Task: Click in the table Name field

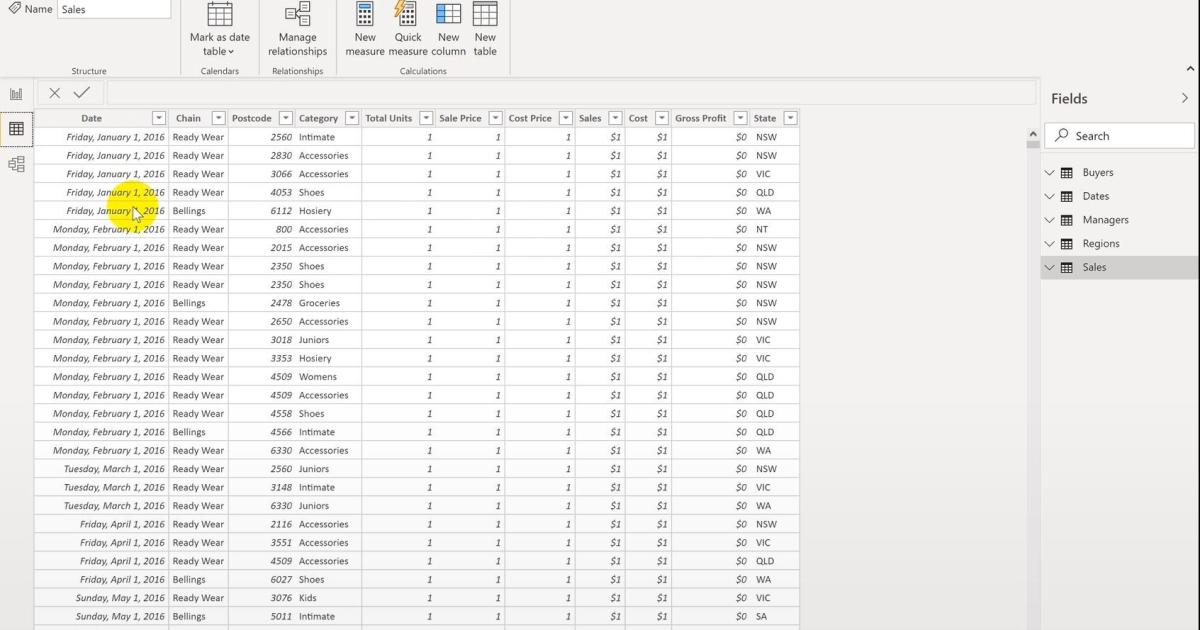Action: point(113,9)
